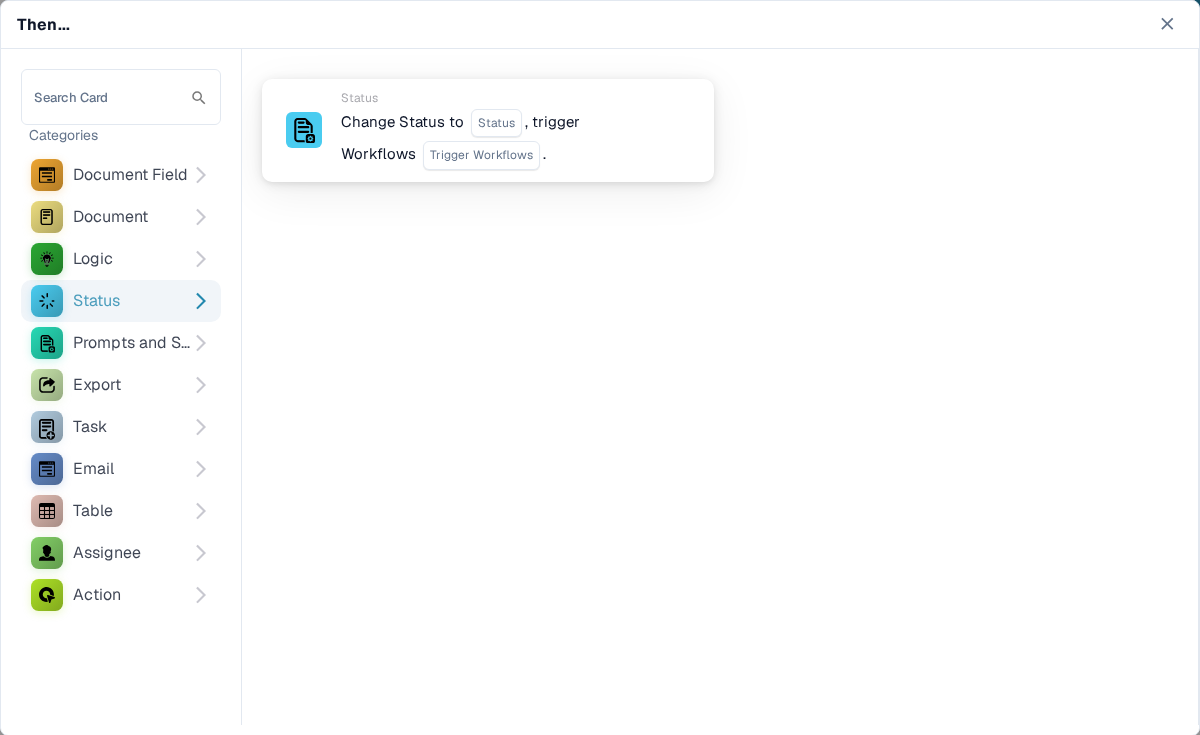Screen dimensions: 1200x735
Task: Expand the Action category chevron
Action: pos(201,595)
